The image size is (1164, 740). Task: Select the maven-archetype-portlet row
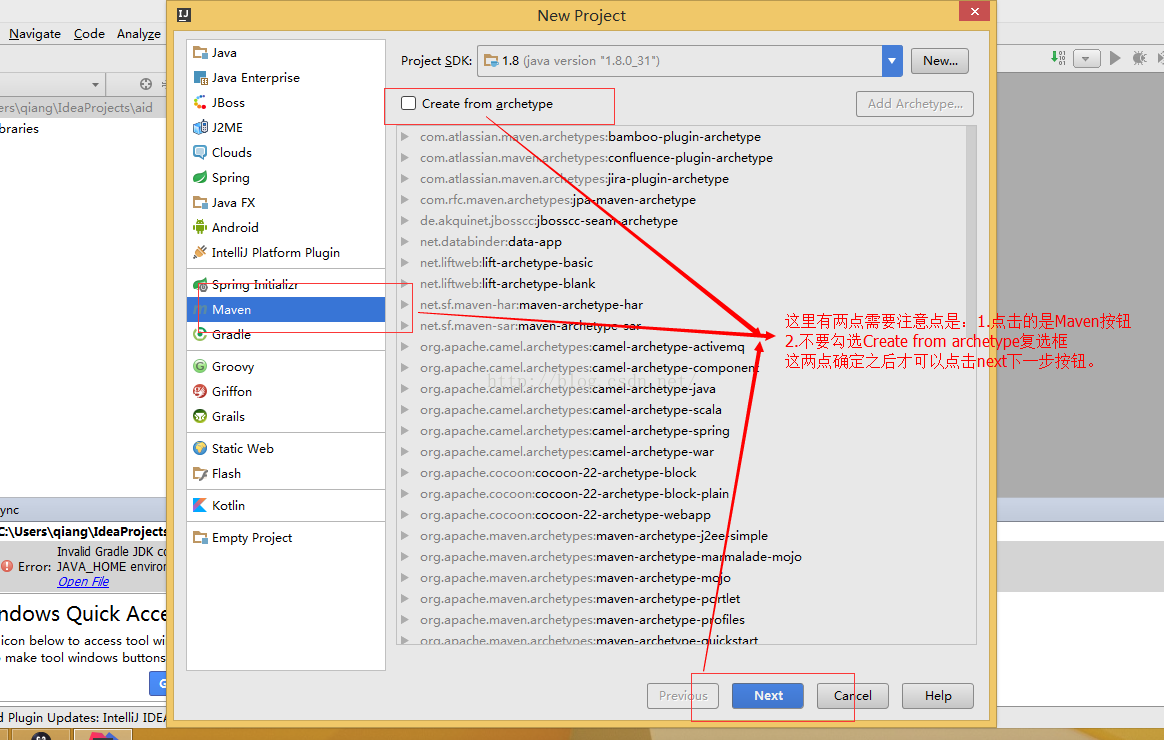point(682,598)
